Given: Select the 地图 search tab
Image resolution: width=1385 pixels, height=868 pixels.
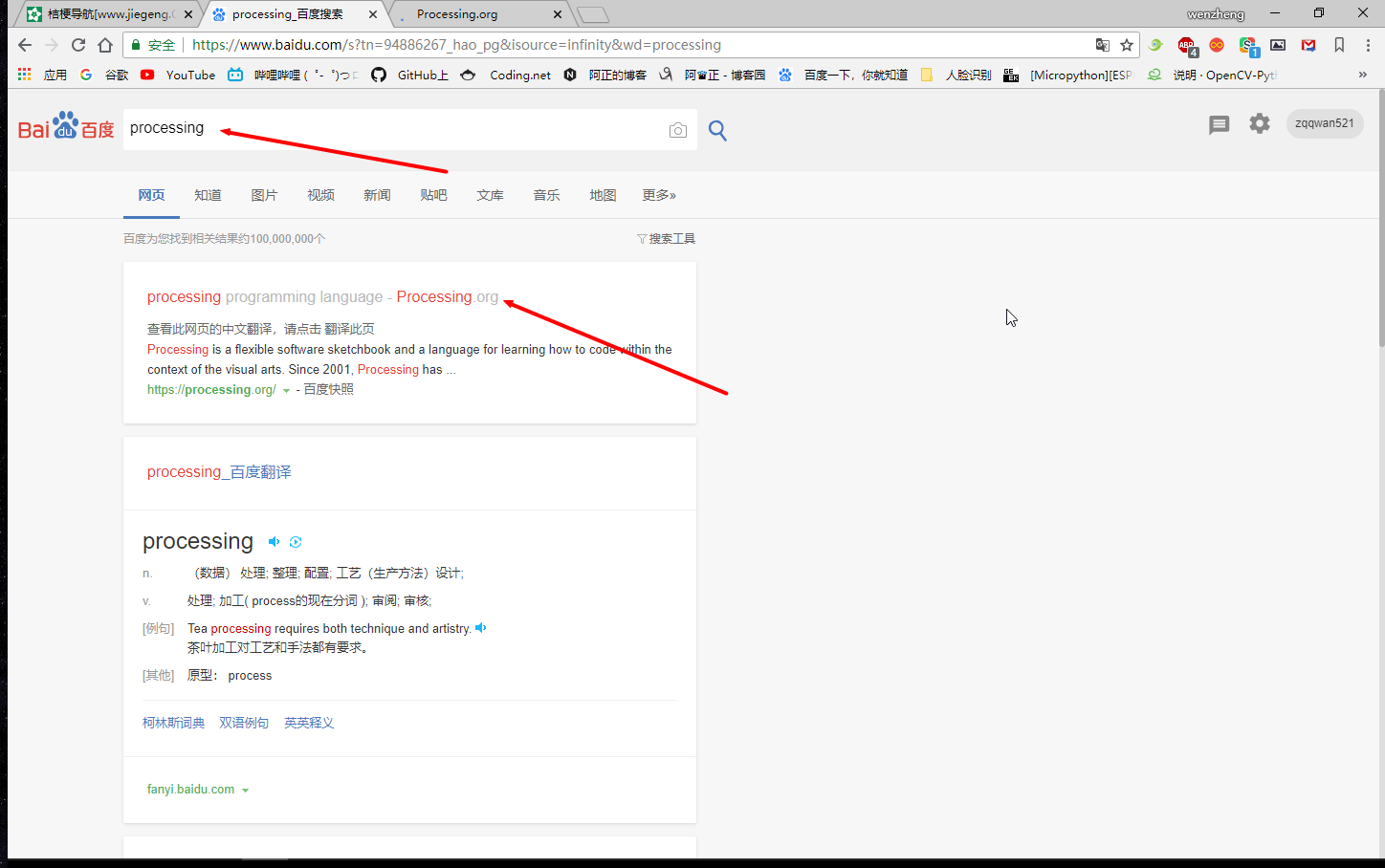Looking at the screenshot, I should pyautogui.click(x=603, y=195).
